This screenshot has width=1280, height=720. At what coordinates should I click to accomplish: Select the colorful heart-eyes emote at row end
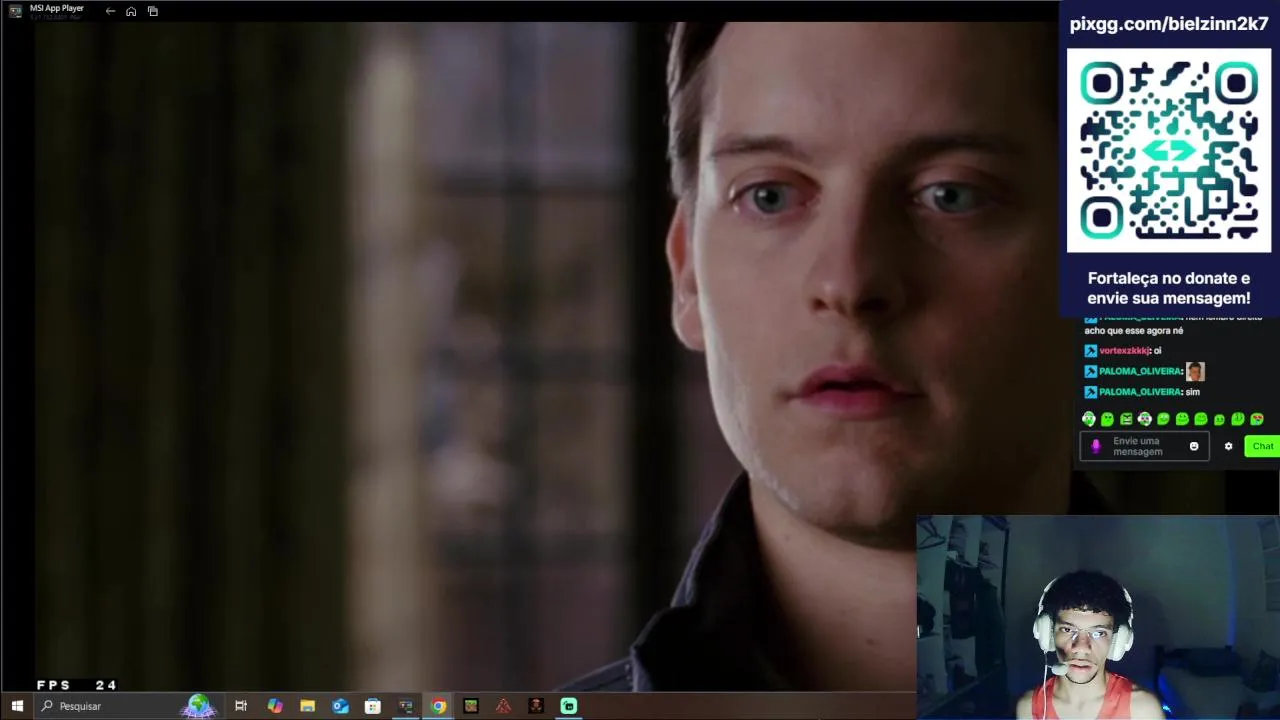coord(1257,419)
